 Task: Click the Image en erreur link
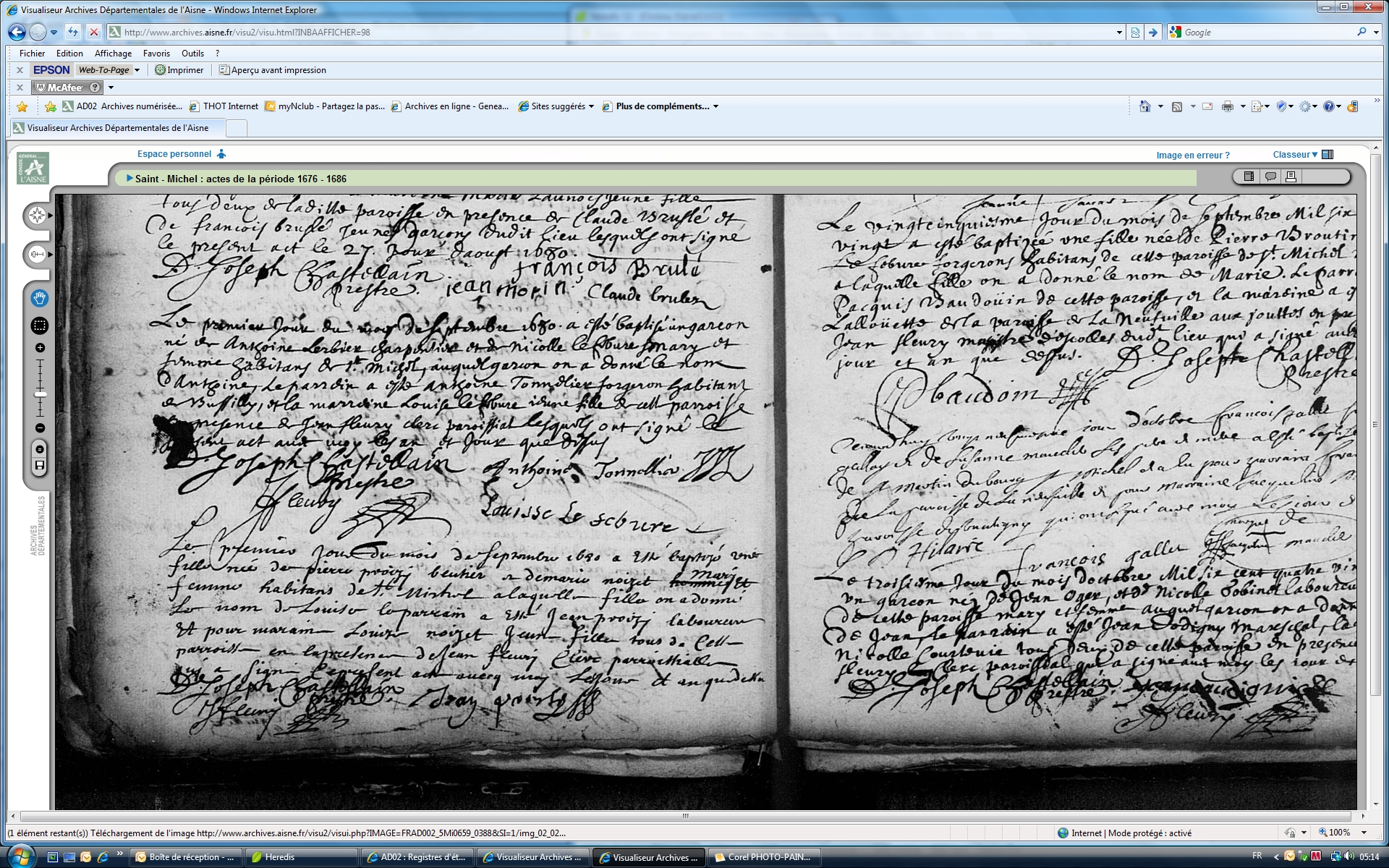1192,156
